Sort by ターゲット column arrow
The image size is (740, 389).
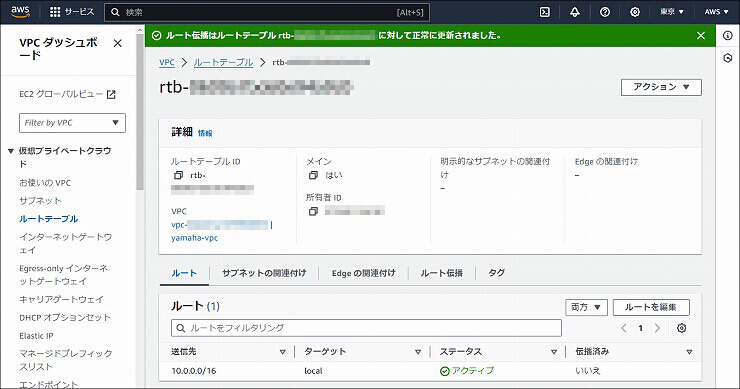418,352
